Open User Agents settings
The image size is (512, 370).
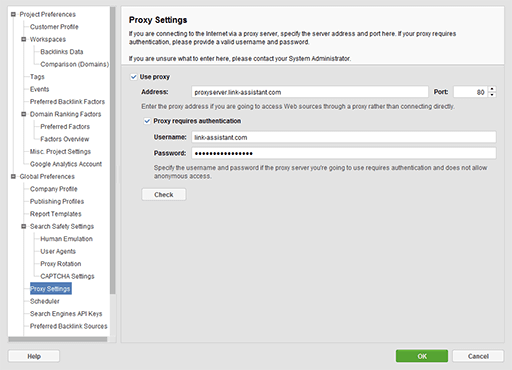tap(58, 251)
